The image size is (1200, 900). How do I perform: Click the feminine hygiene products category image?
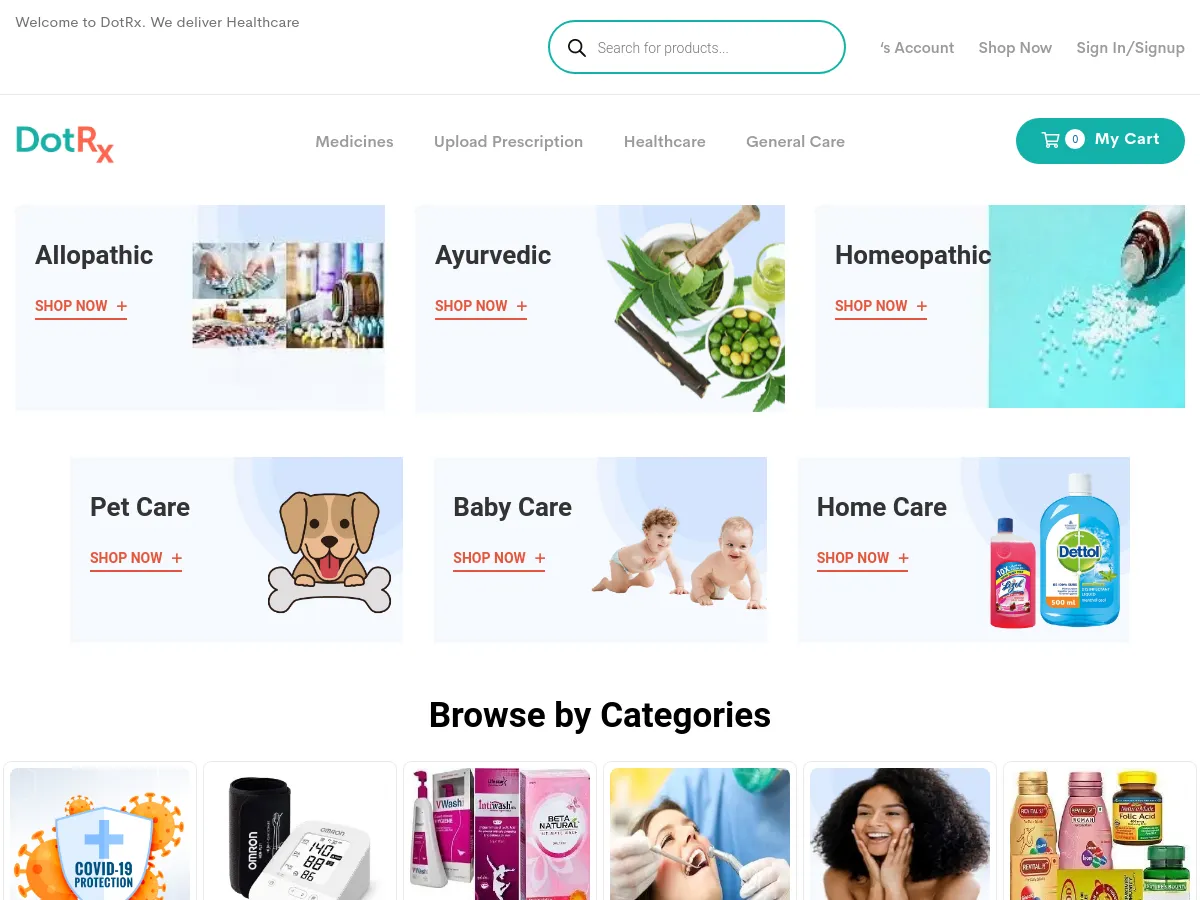[x=500, y=834]
